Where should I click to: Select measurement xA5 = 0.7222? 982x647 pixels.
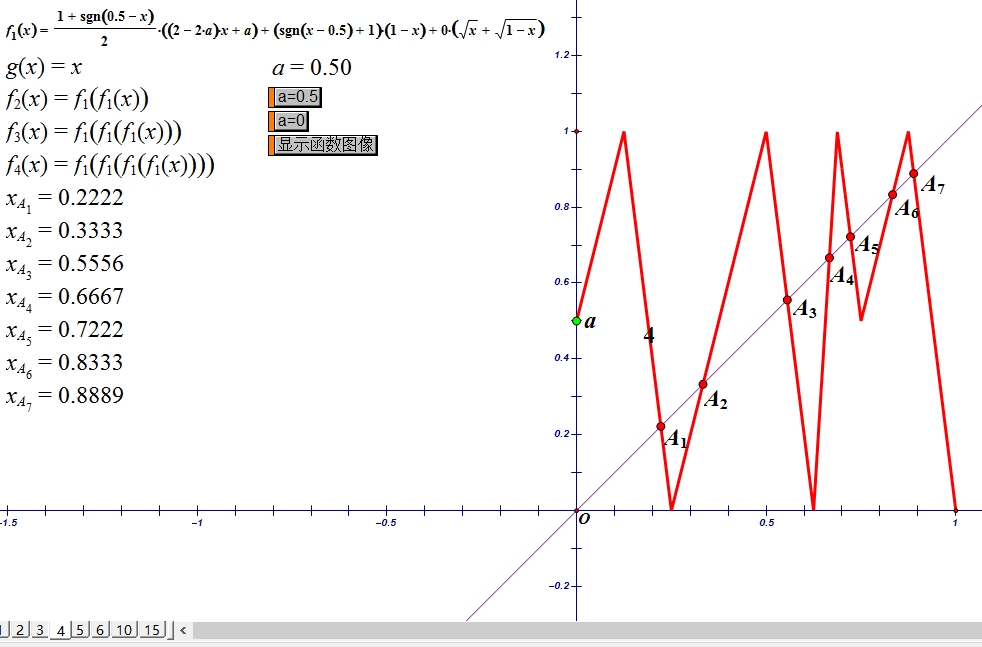(x=65, y=331)
